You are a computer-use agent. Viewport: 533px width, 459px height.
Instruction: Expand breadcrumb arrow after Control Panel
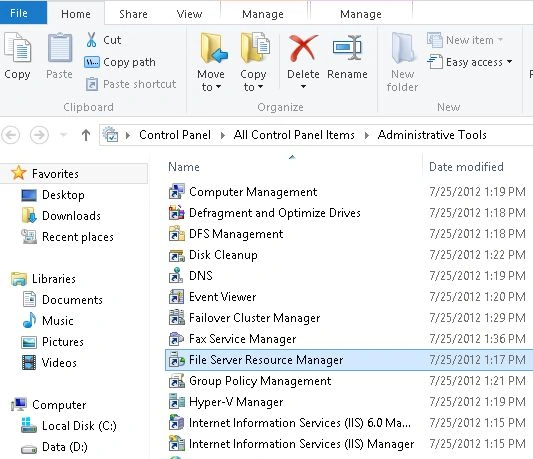point(223,135)
